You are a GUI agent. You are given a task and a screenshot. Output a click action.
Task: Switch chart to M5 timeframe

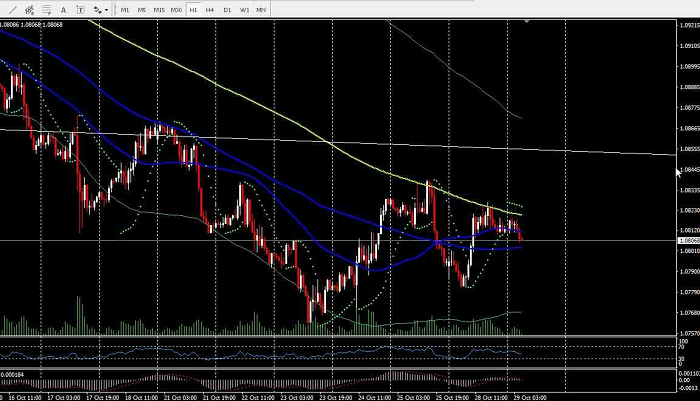tap(142, 9)
